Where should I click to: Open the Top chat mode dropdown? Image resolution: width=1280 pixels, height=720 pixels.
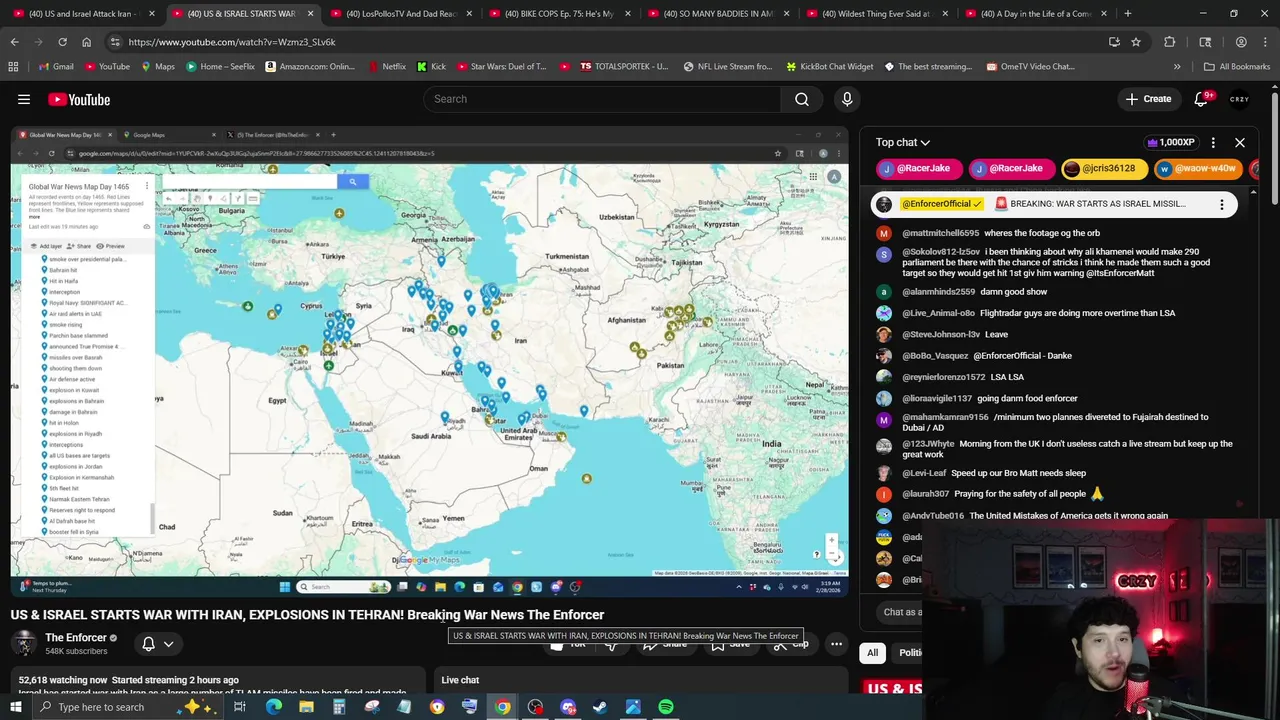(x=903, y=142)
